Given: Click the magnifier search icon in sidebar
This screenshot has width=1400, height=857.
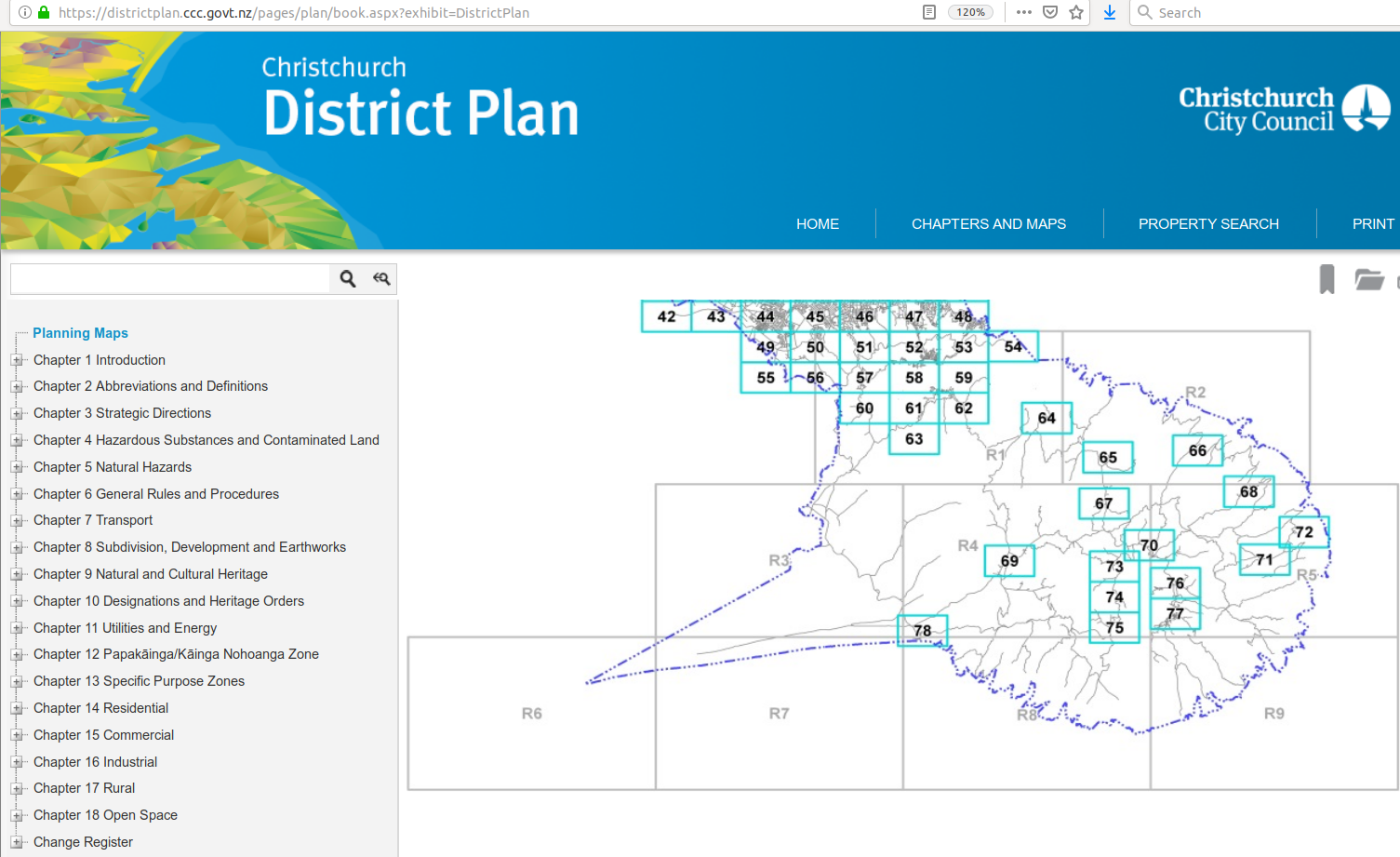Looking at the screenshot, I should (348, 278).
